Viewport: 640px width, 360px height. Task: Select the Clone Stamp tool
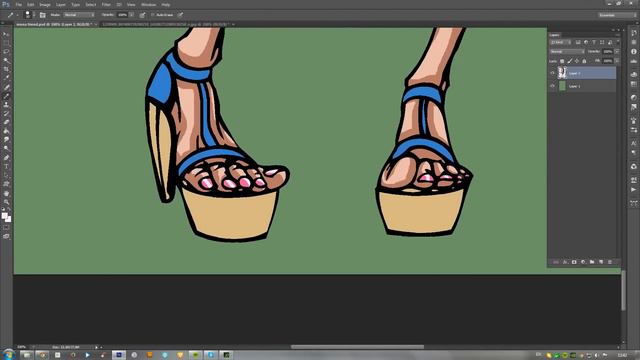[6, 104]
